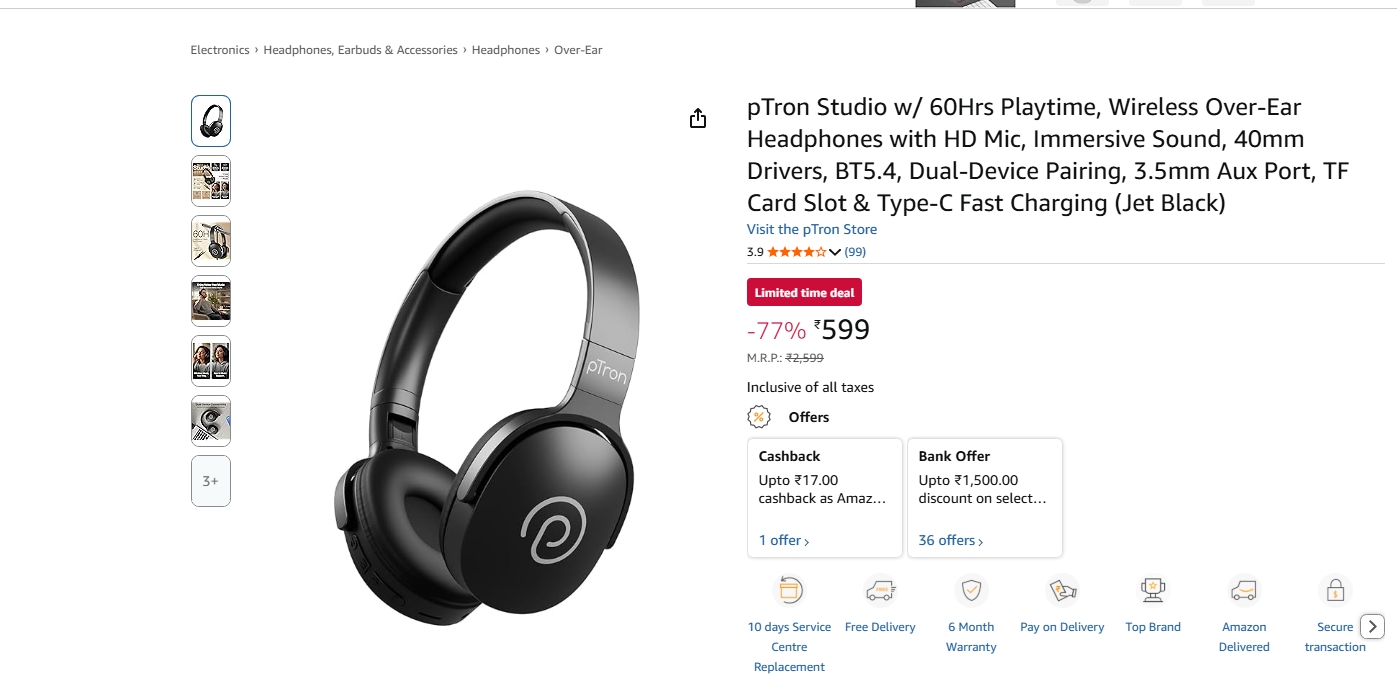
Task: Expand the star rating dropdown arrow
Action: (835, 252)
